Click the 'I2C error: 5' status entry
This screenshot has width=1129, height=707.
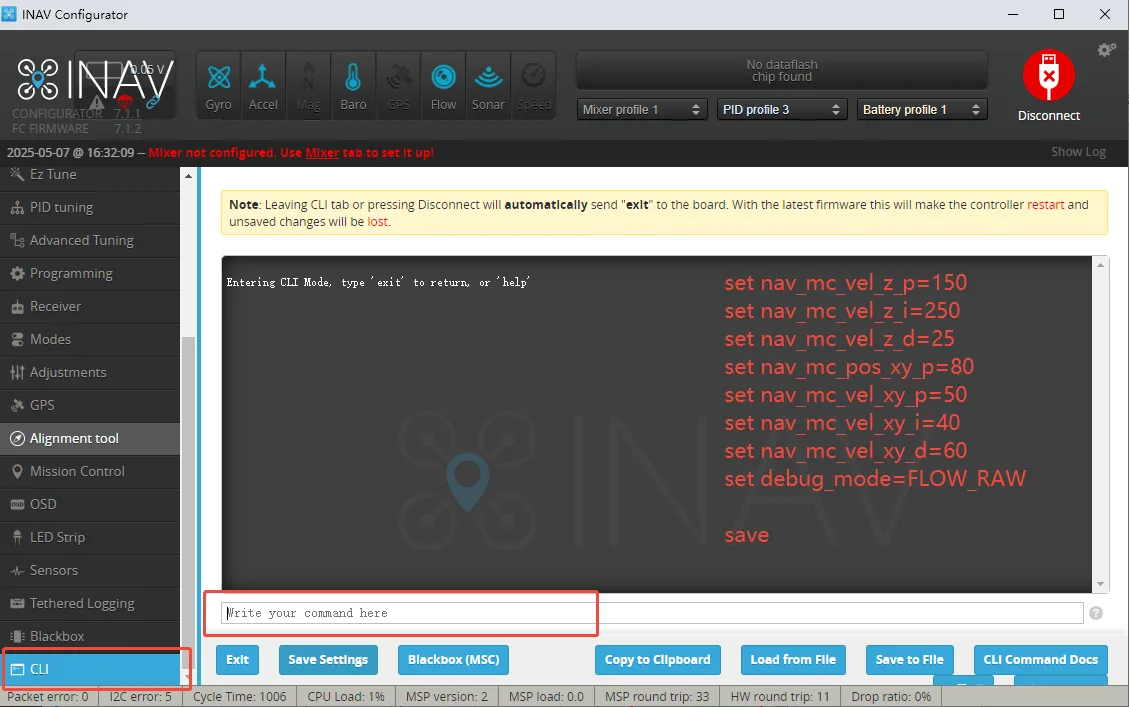[140, 697]
